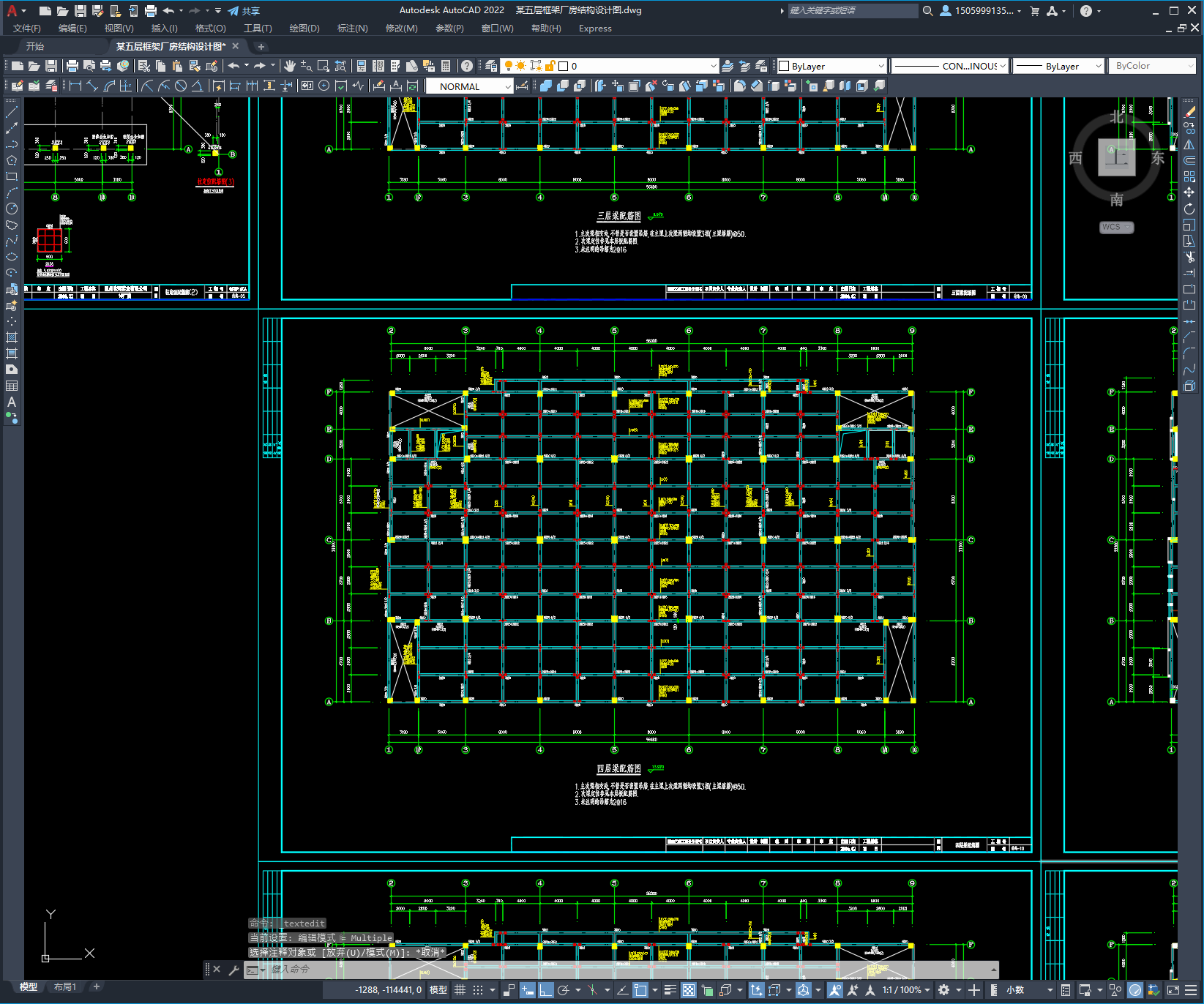This screenshot has height=1004, width=1204.
Task: Select the Erase tool in modify toolbar
Action: click(x=1189, y=112)
